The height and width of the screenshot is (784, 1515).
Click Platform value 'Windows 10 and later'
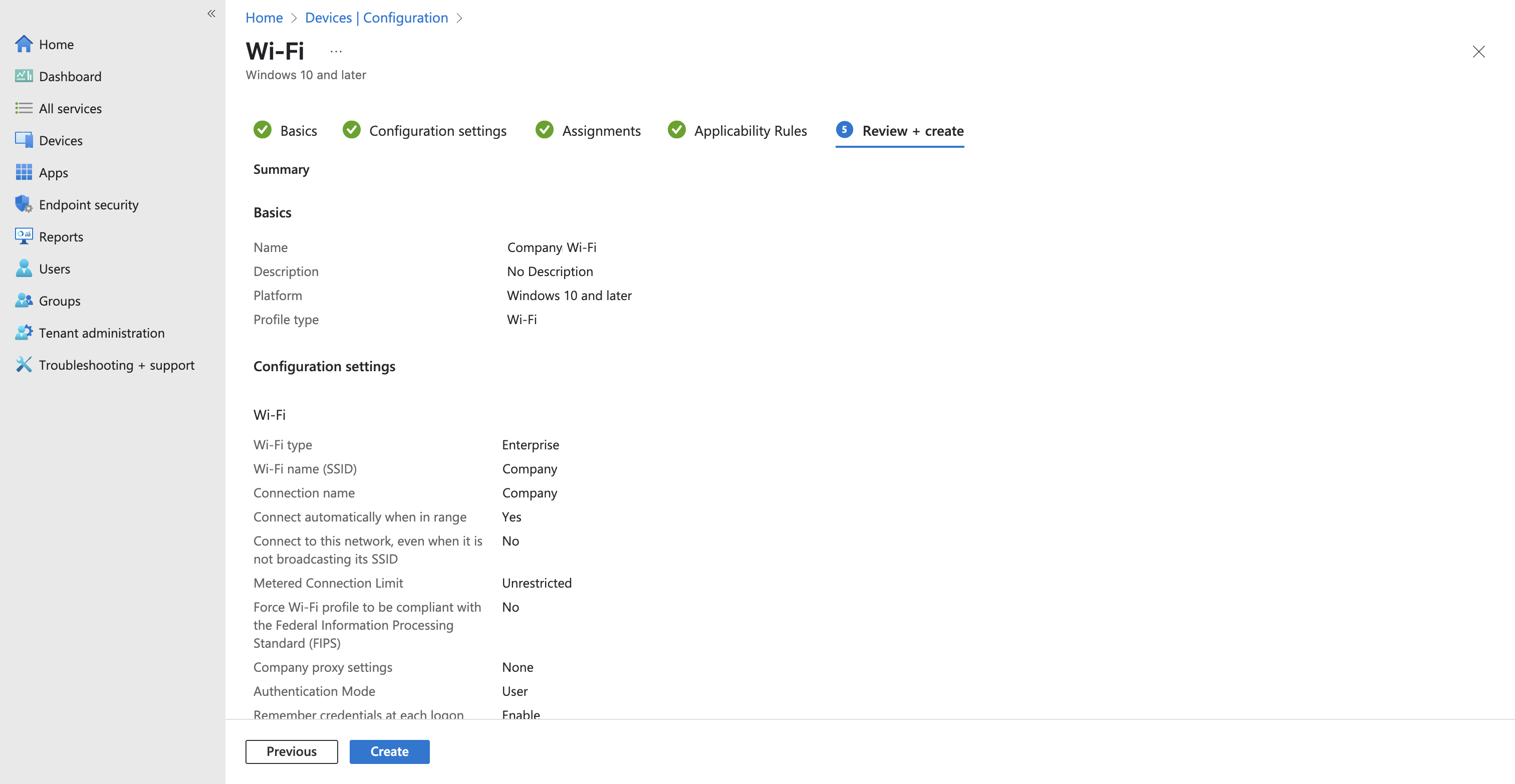(569, 295)
